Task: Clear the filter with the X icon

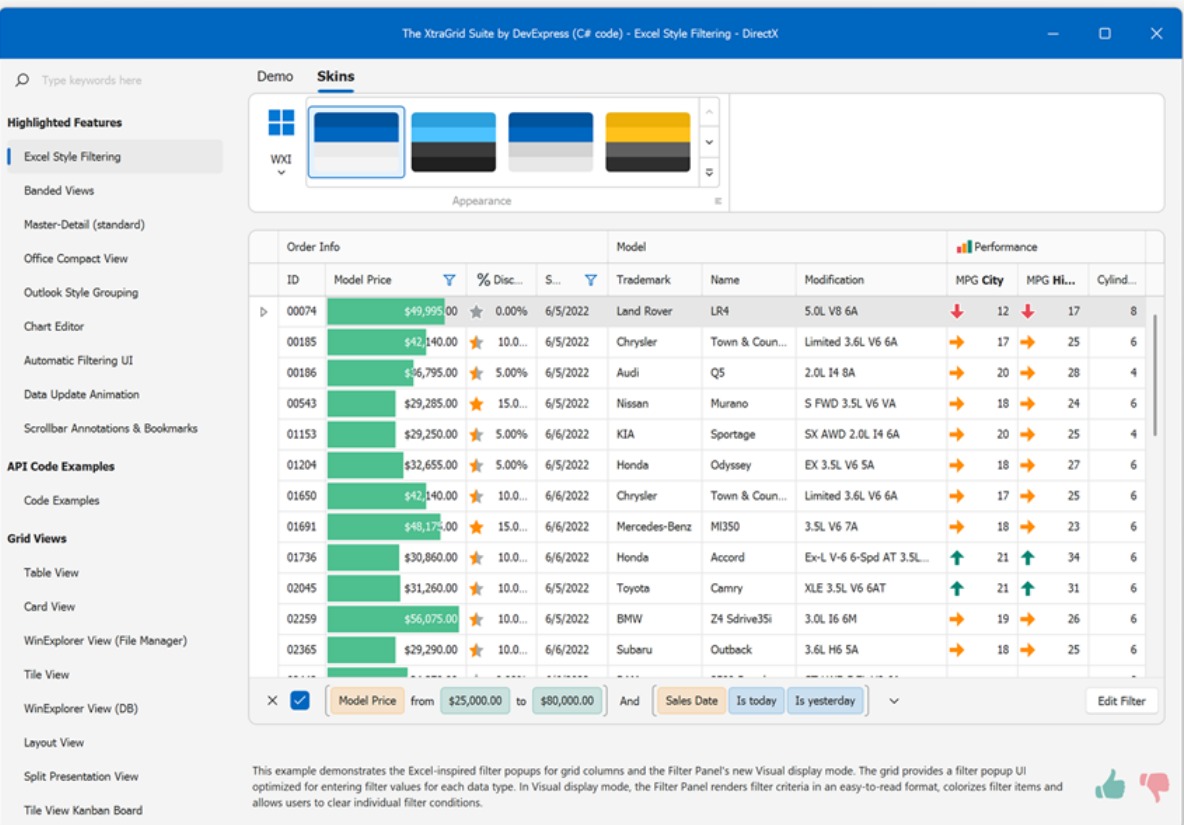Action: tap(273, 700)
